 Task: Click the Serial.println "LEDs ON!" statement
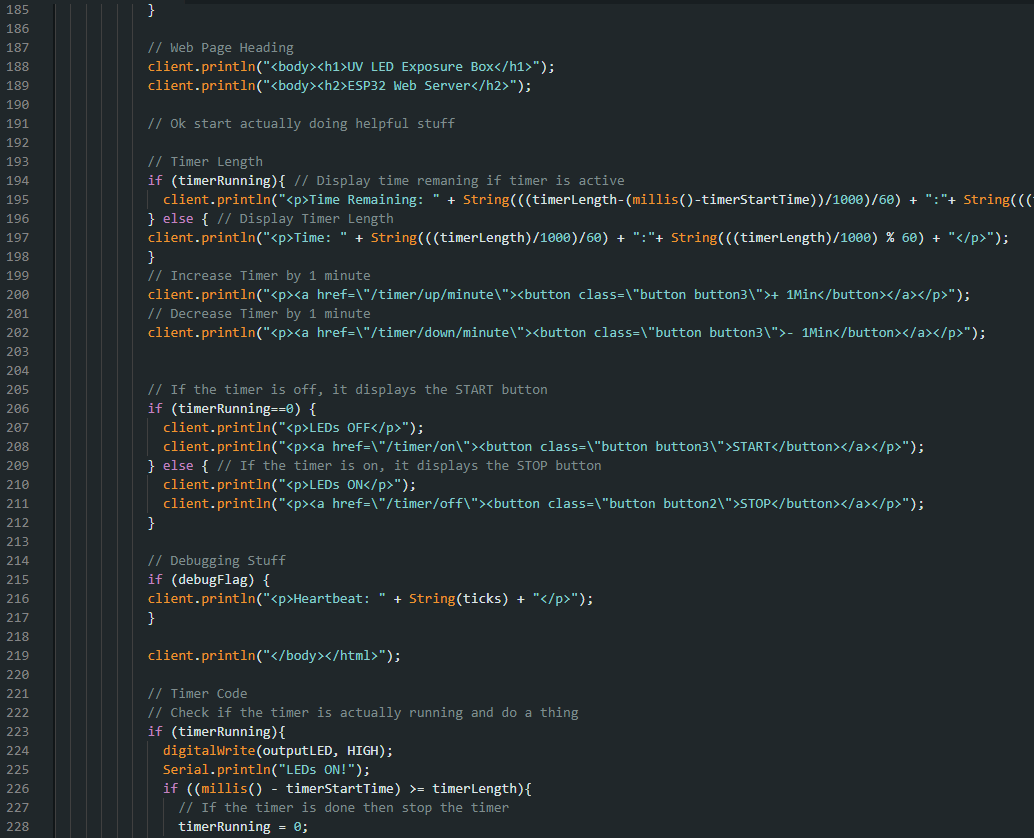pyautogui.click(x=266, y=770)
